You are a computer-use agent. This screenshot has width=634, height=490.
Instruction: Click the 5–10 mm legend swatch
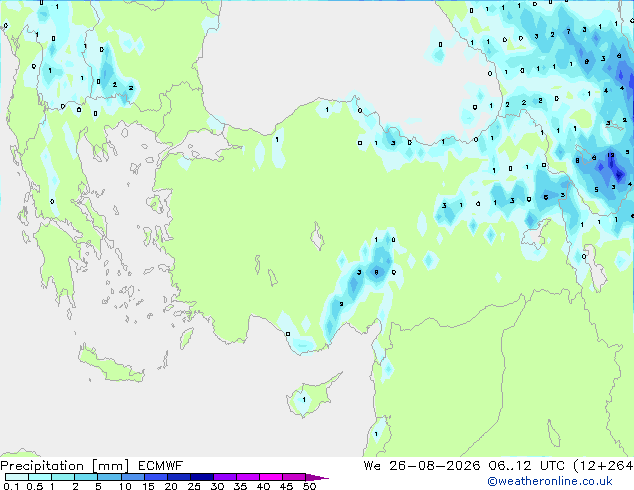coord(110,477)
